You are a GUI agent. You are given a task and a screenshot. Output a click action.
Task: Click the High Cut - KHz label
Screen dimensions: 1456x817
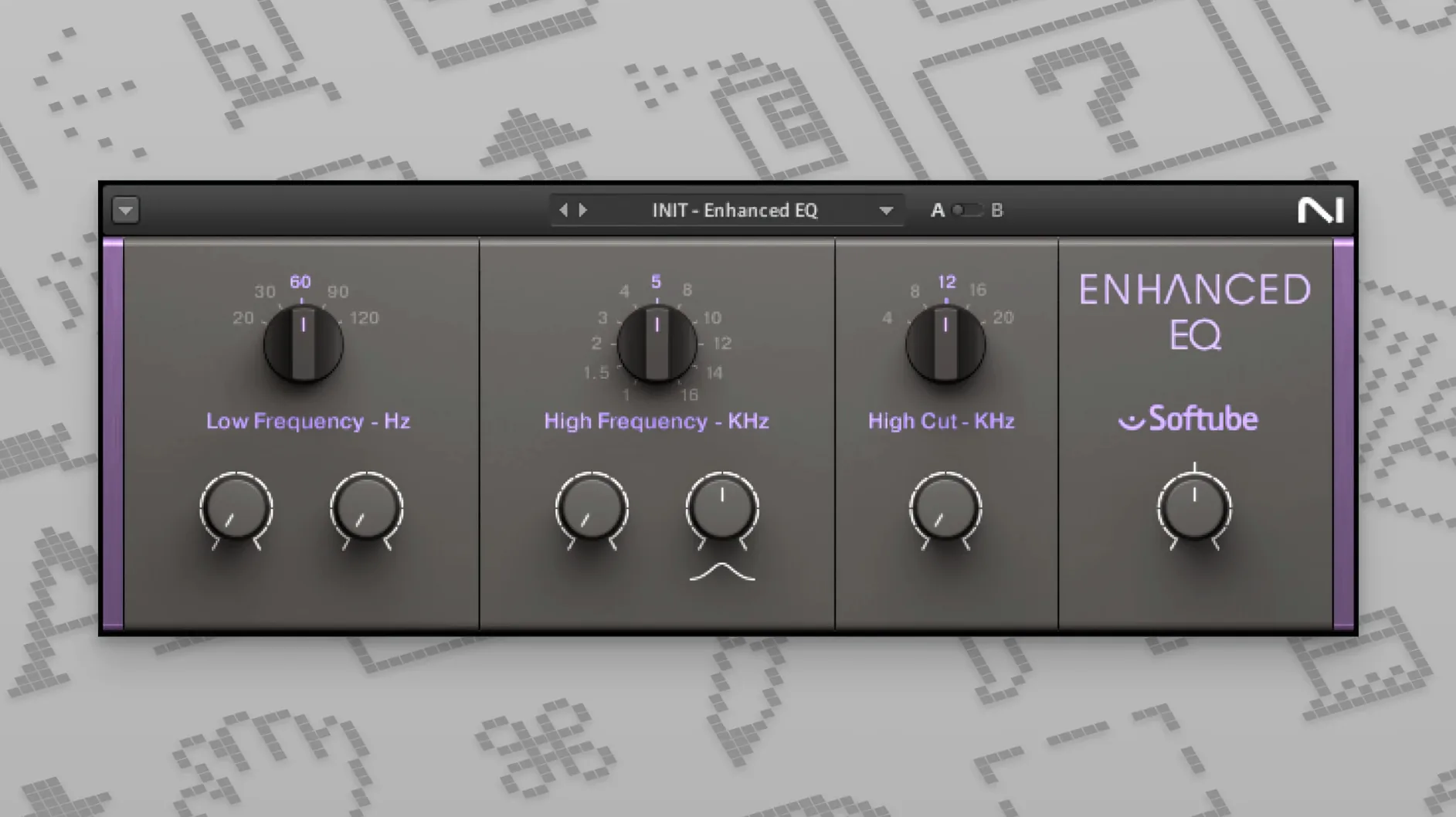[941, 421]
